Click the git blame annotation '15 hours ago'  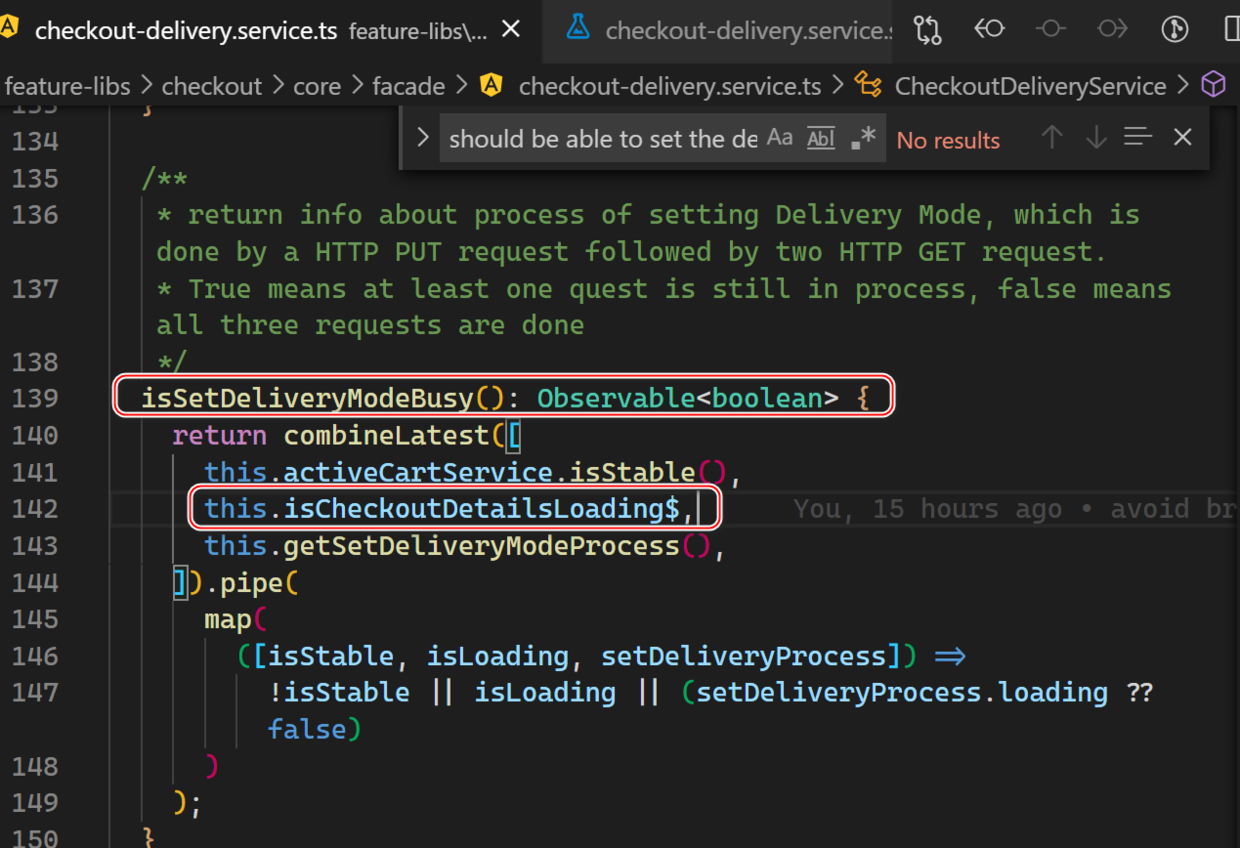click(x=967, y=509)
